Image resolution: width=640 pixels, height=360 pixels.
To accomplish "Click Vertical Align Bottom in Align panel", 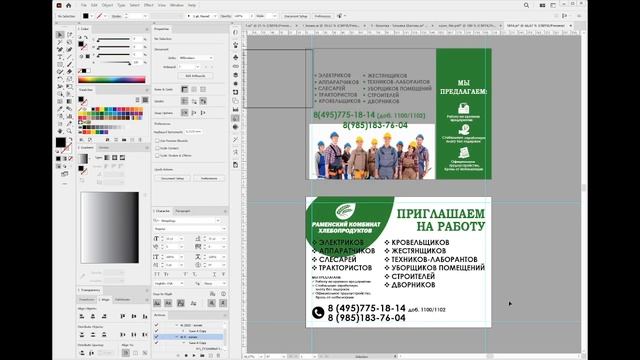I will point(145,316).
